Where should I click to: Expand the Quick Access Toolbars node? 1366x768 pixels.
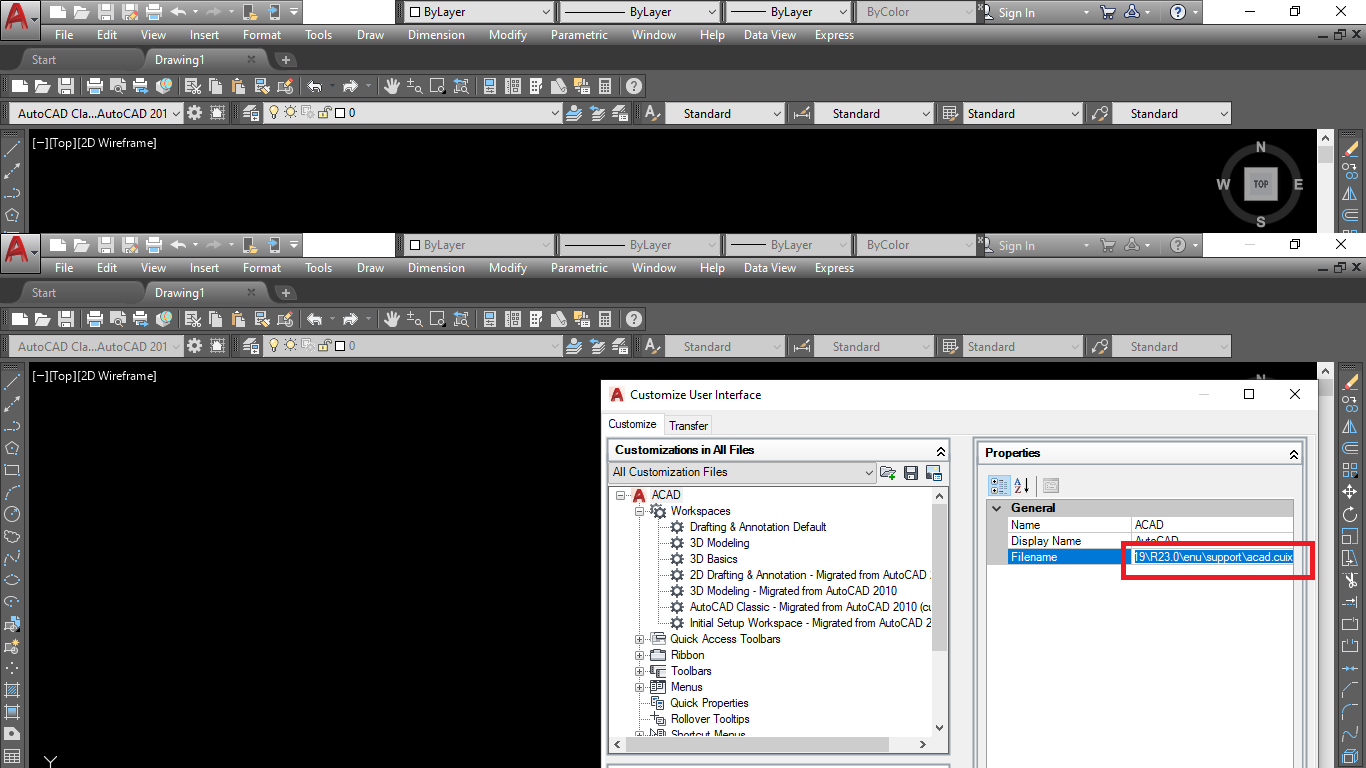[640, 639]
